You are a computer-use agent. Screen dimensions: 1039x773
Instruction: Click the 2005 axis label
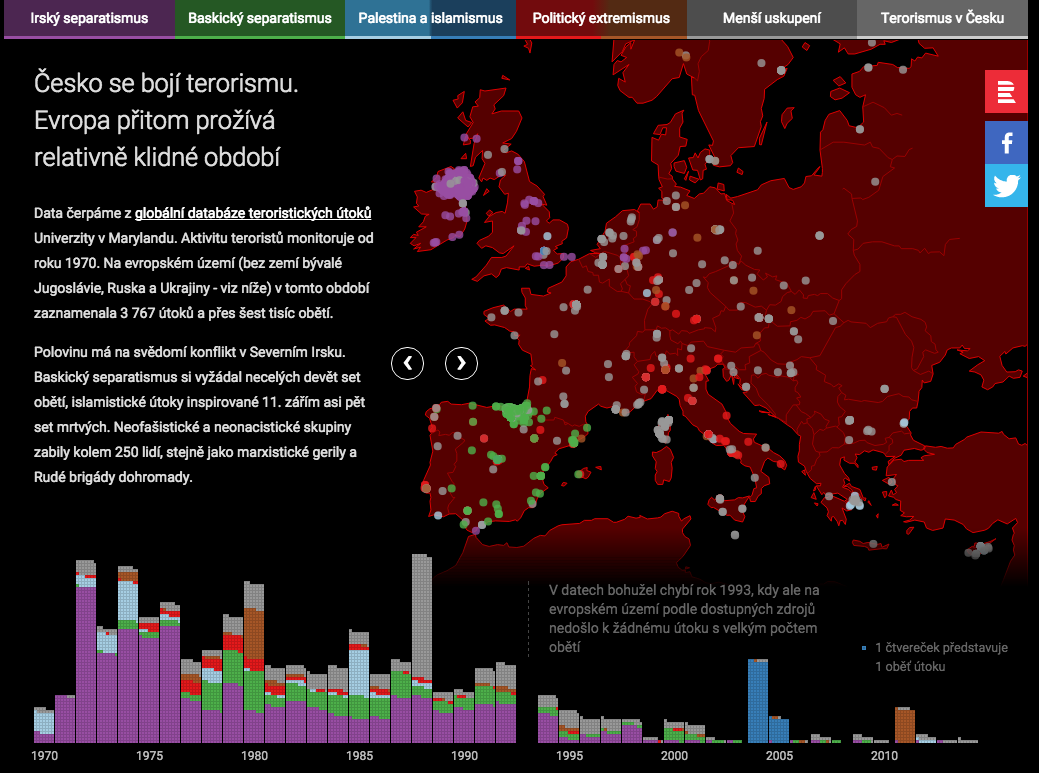(779, 756)
